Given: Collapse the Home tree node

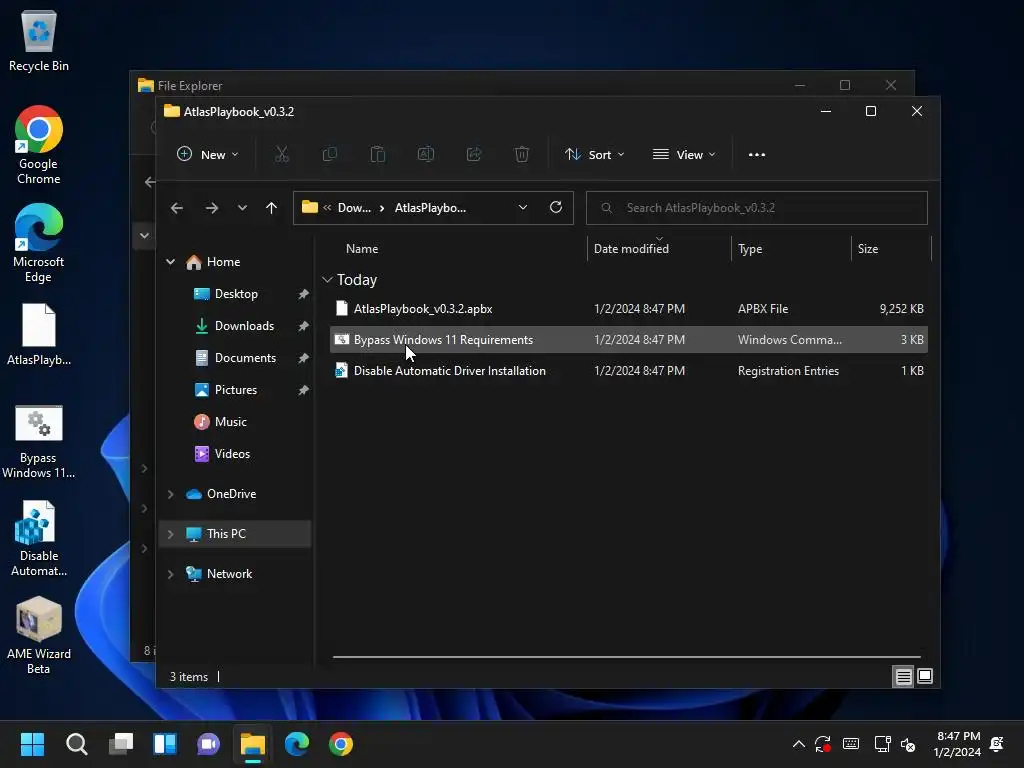Looking at the screenshot, I should coord(170,262).
